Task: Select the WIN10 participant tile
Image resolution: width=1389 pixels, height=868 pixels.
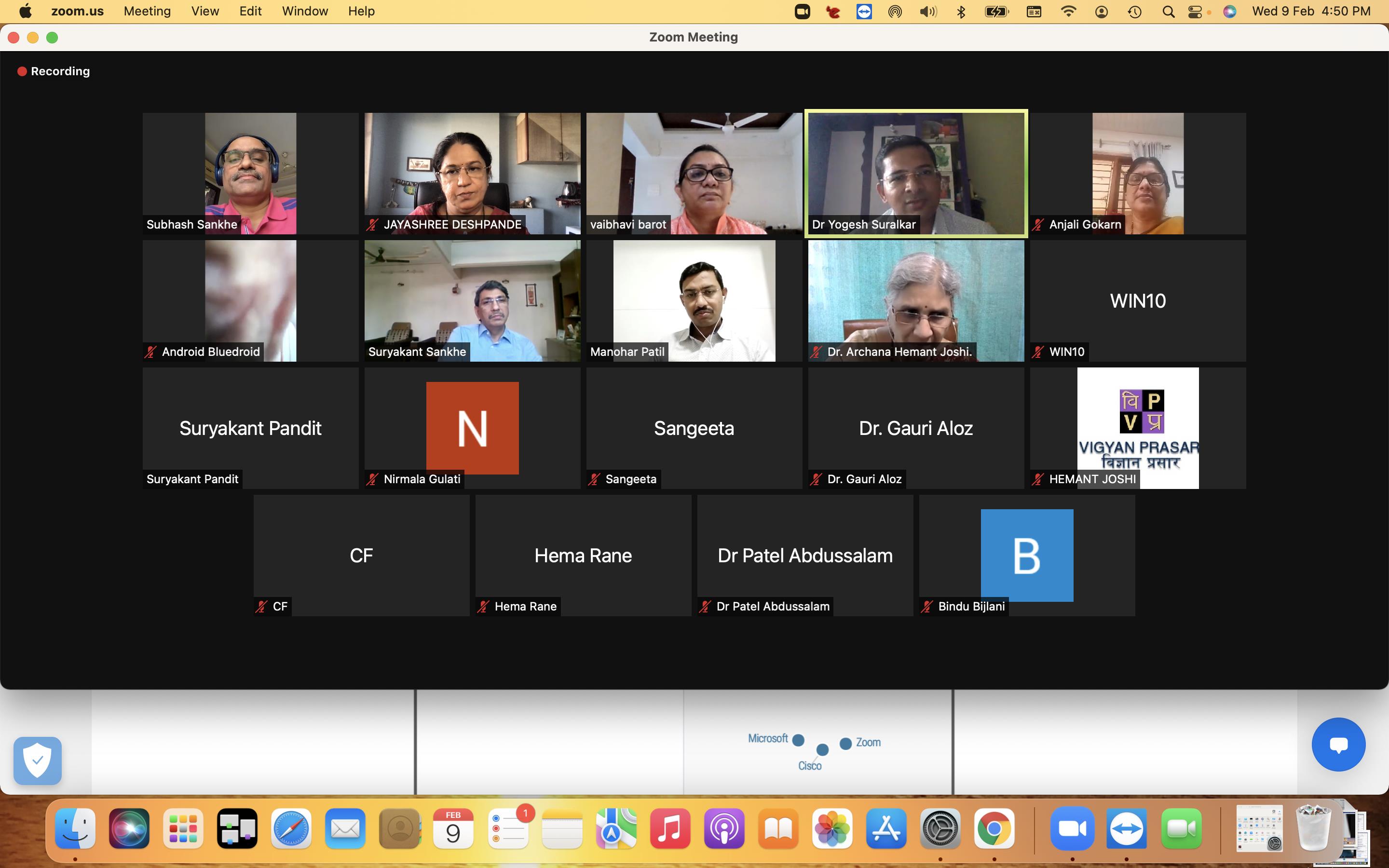Action: point(1138,301)
